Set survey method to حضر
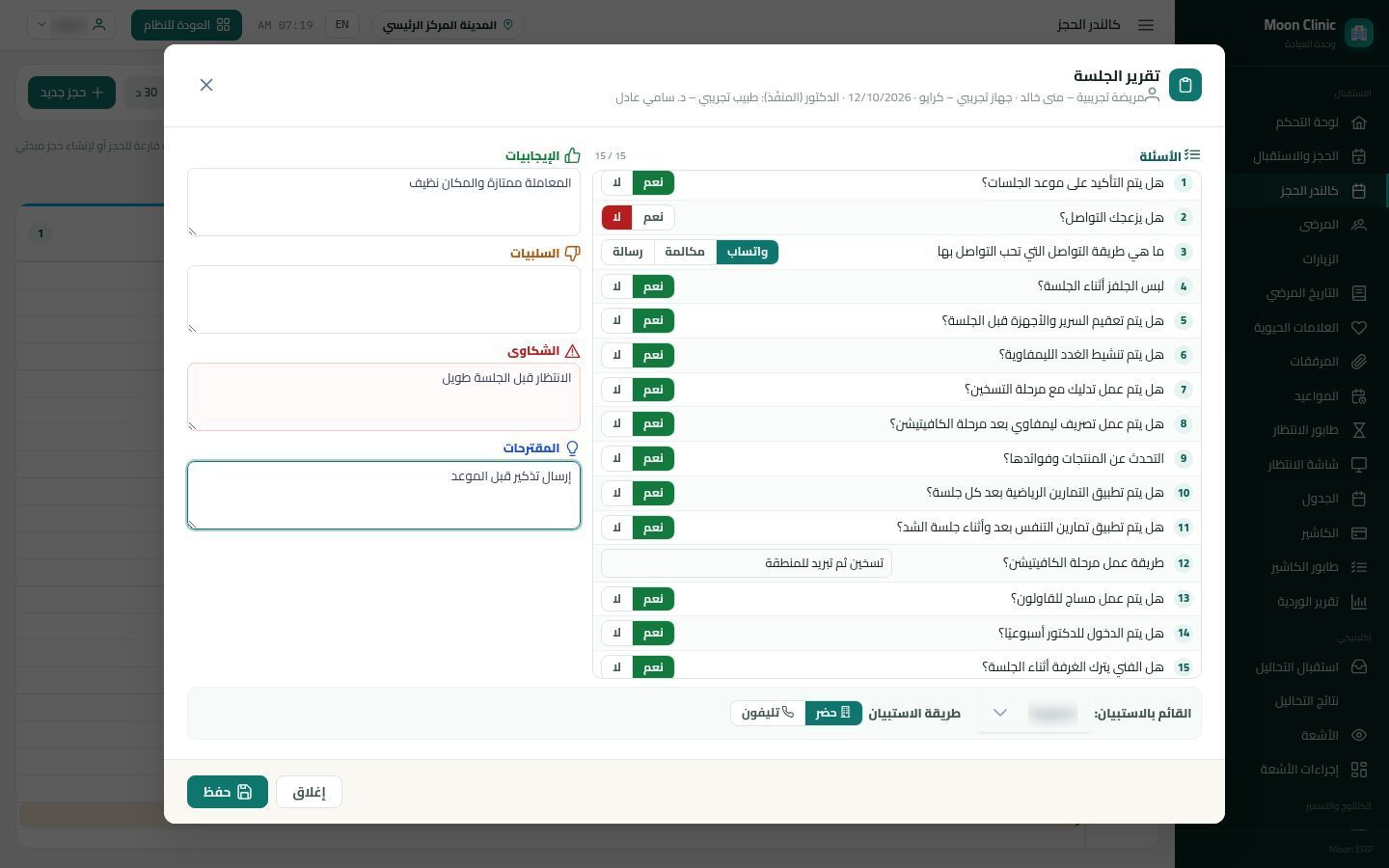 pos(833,713)
